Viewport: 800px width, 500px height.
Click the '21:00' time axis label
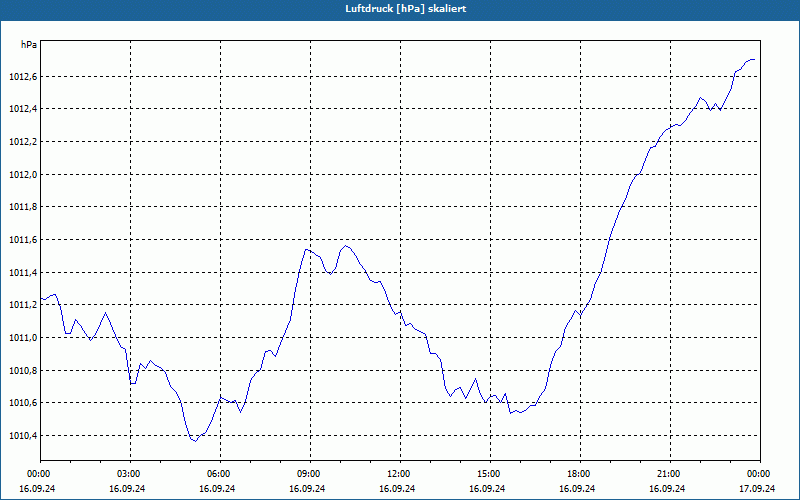pyautogui.click(x=670, y=474)
